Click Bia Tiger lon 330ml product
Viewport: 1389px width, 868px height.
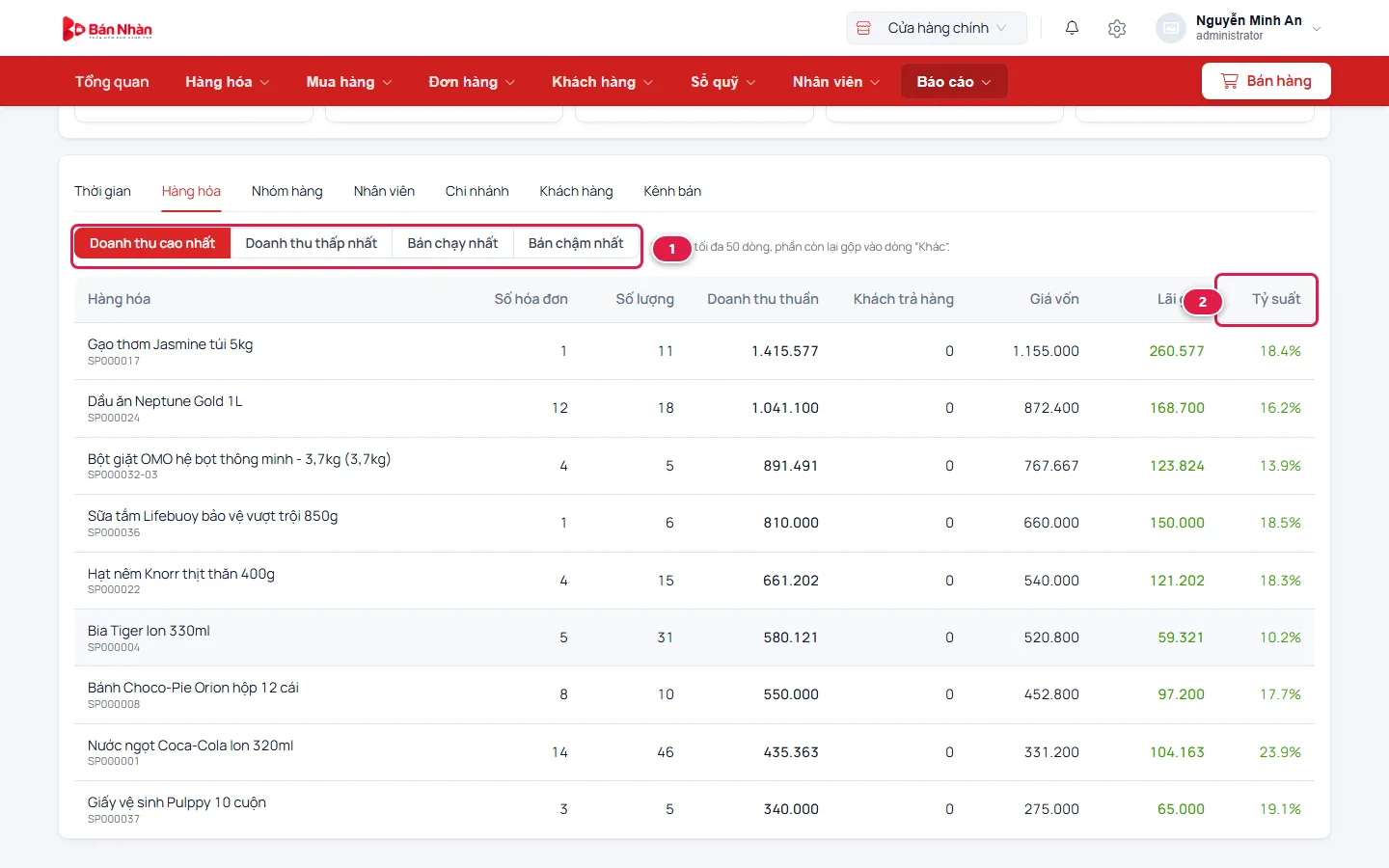point(149,631)
